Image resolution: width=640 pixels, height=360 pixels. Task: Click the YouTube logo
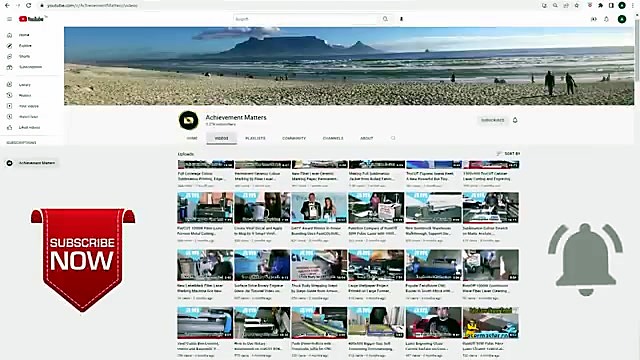coord(31,19)
